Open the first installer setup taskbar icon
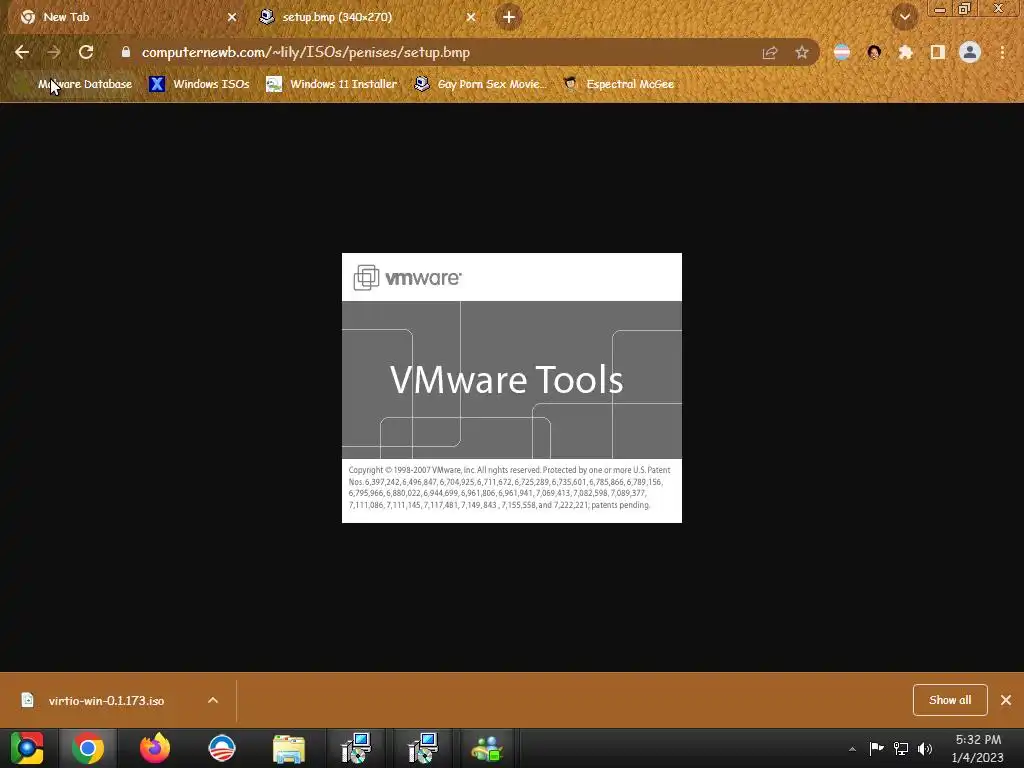 click(x=356, y=748)
